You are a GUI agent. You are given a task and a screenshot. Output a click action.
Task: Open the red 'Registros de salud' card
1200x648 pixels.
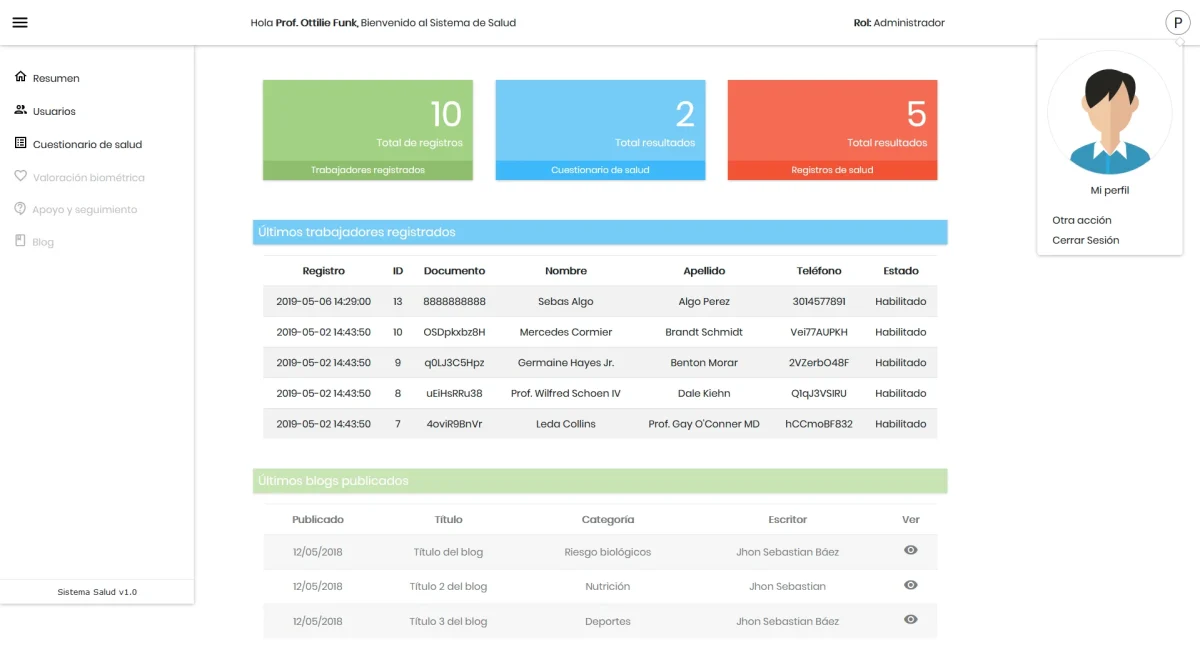[832, 130]
